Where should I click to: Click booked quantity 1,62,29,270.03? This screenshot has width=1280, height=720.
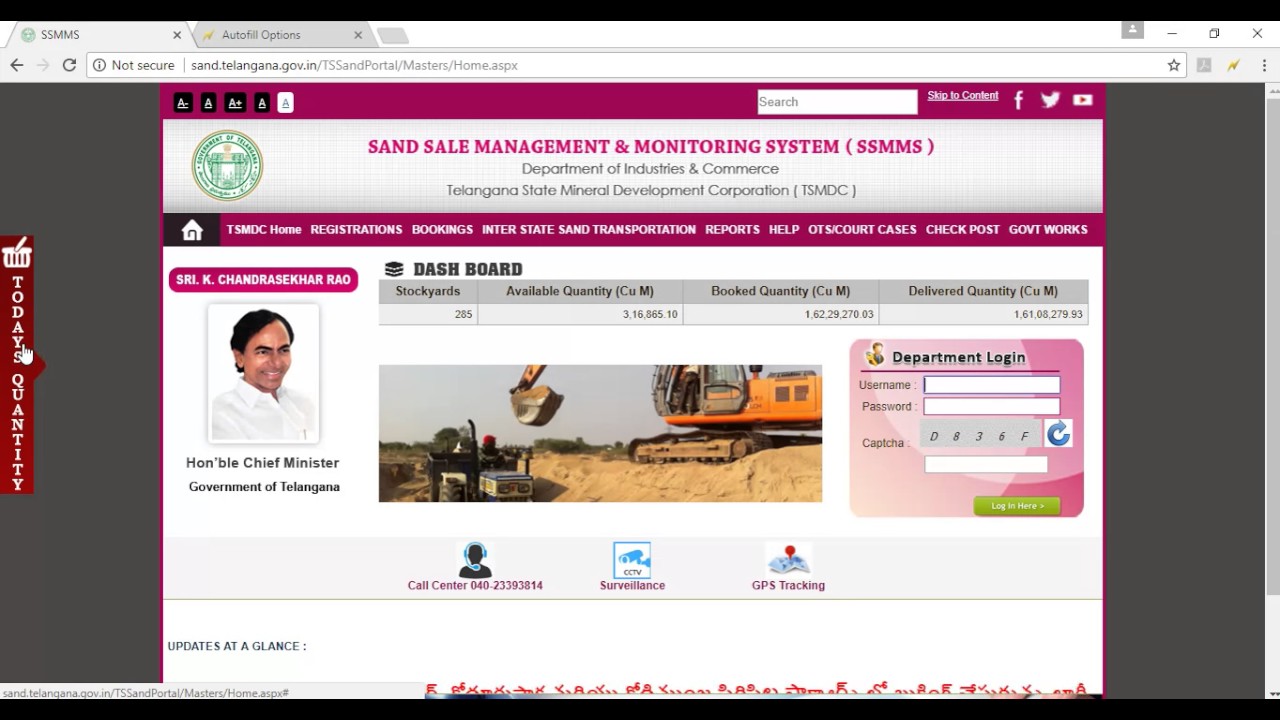[x=839, y=314]
